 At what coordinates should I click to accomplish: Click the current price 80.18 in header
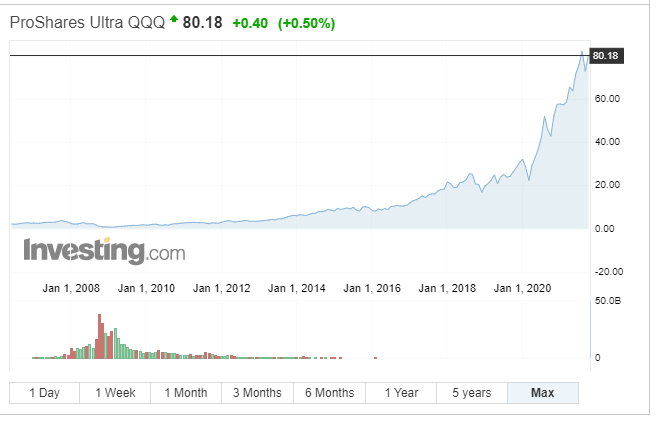[202, 23]
